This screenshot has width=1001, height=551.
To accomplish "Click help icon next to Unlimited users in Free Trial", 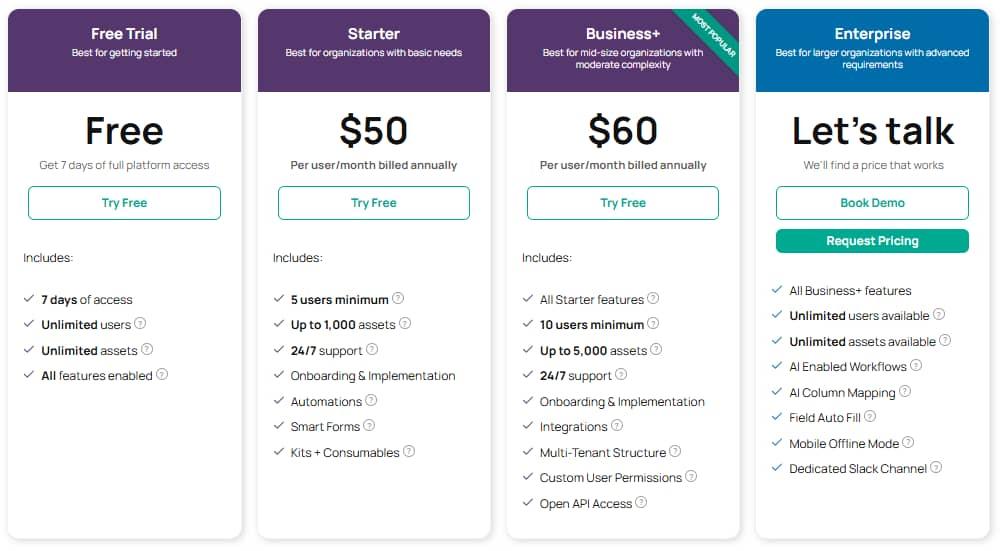I will click(140, 324).
